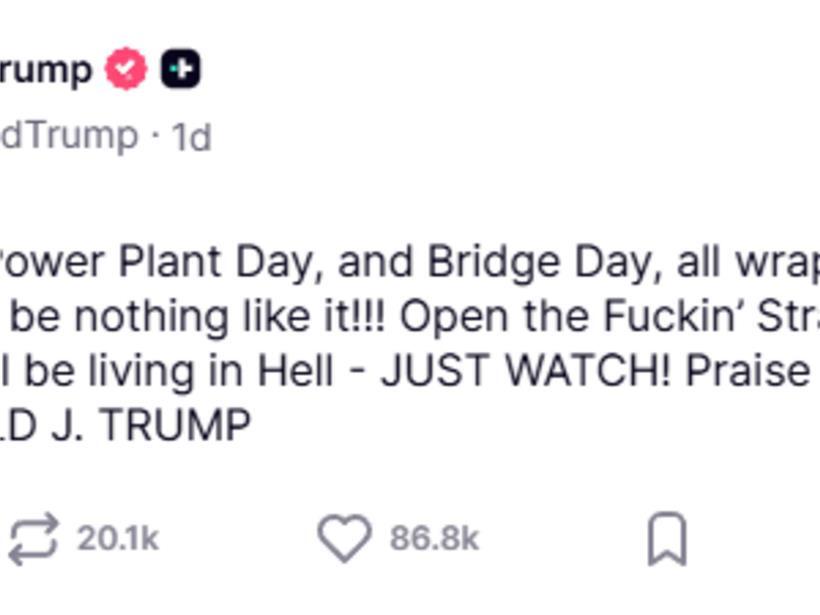Click the verification badge to view details

[124, 67]
